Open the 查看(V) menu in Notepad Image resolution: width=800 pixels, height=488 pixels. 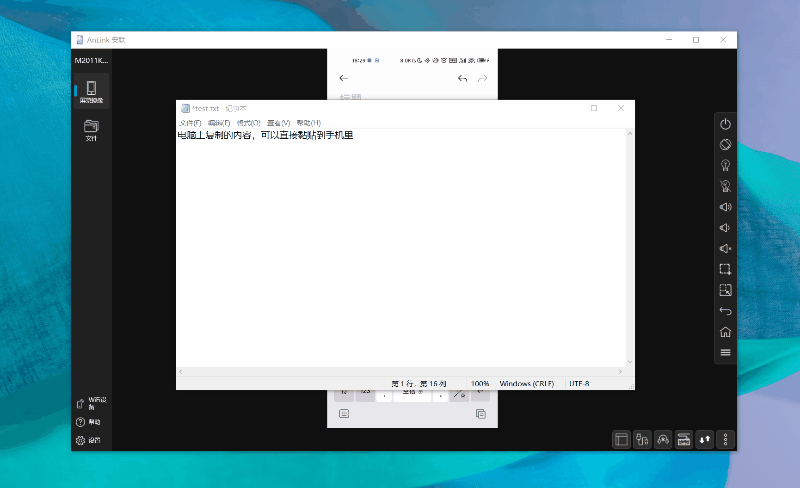point(279,123)
